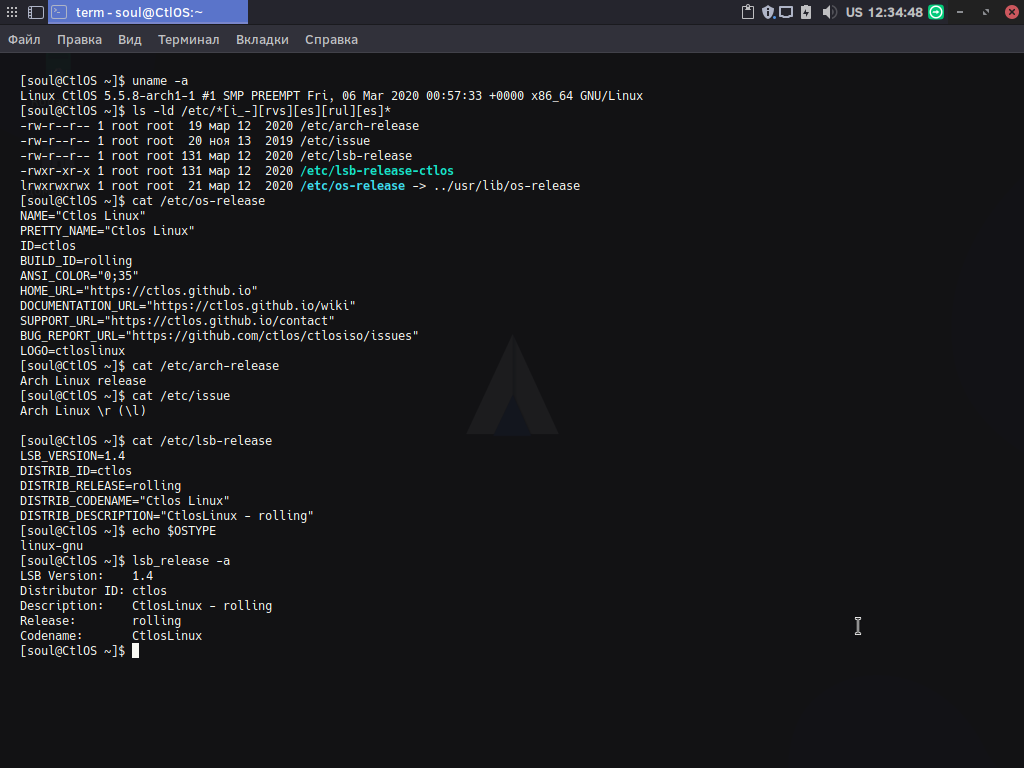The image size is (1024, 768).
Task: Click the HOME_URL https://ctlos.github.io text
Action: click(x=138, y=291)
